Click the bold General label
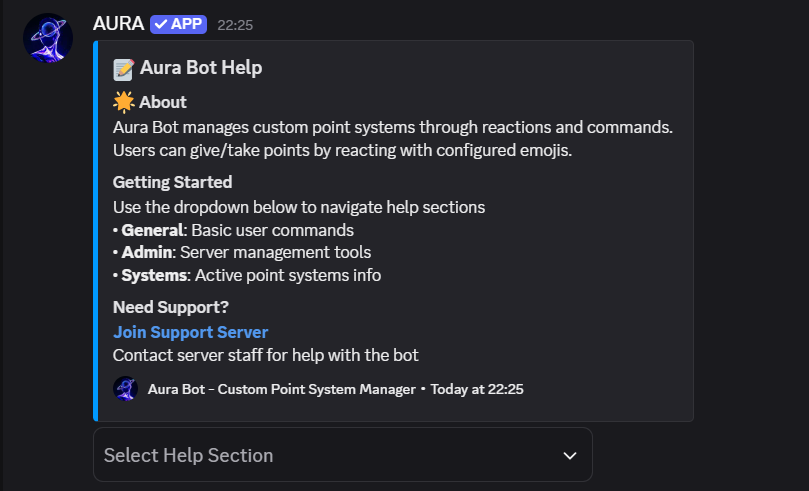 click(x=152, y=230)
